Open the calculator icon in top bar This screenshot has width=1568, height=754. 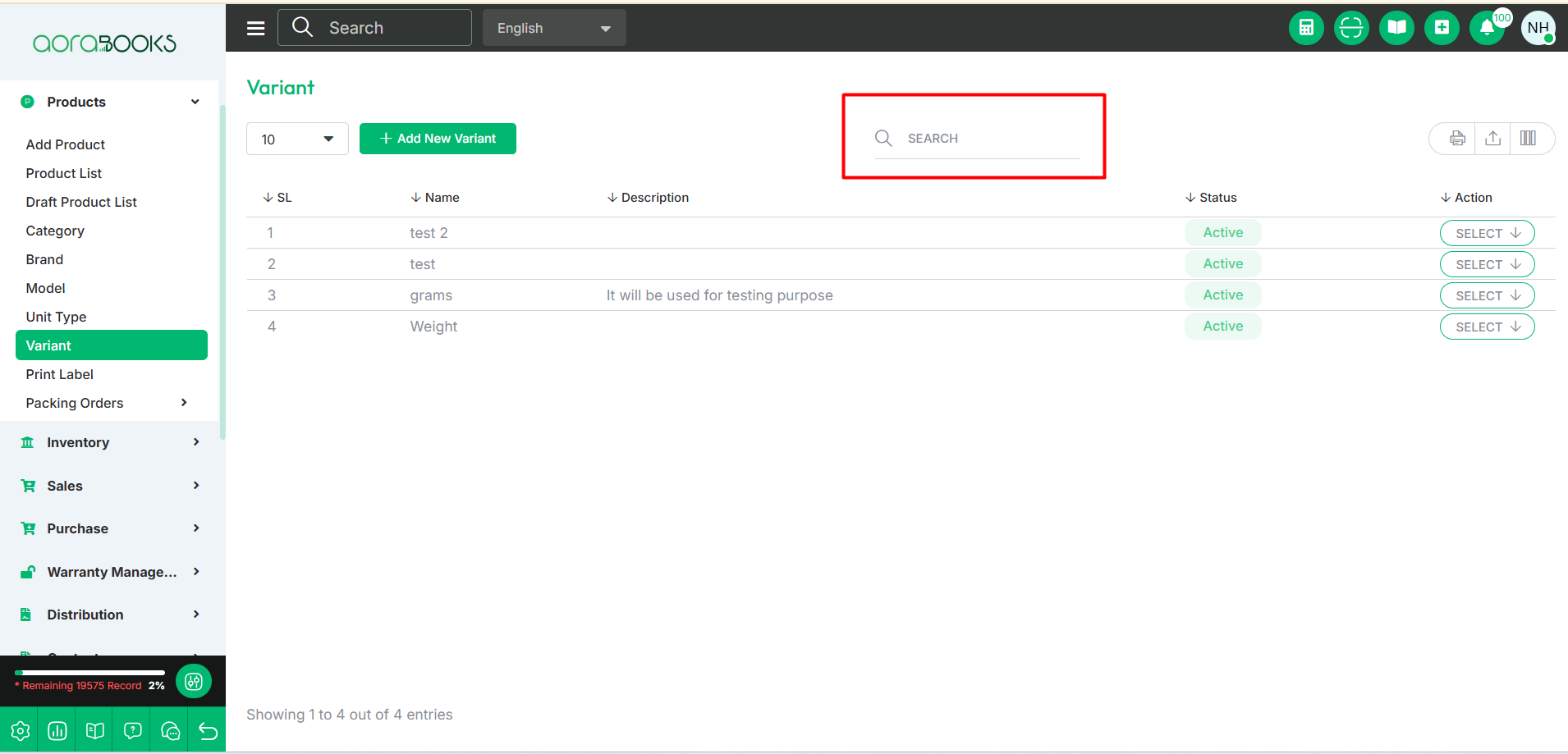1306,28
